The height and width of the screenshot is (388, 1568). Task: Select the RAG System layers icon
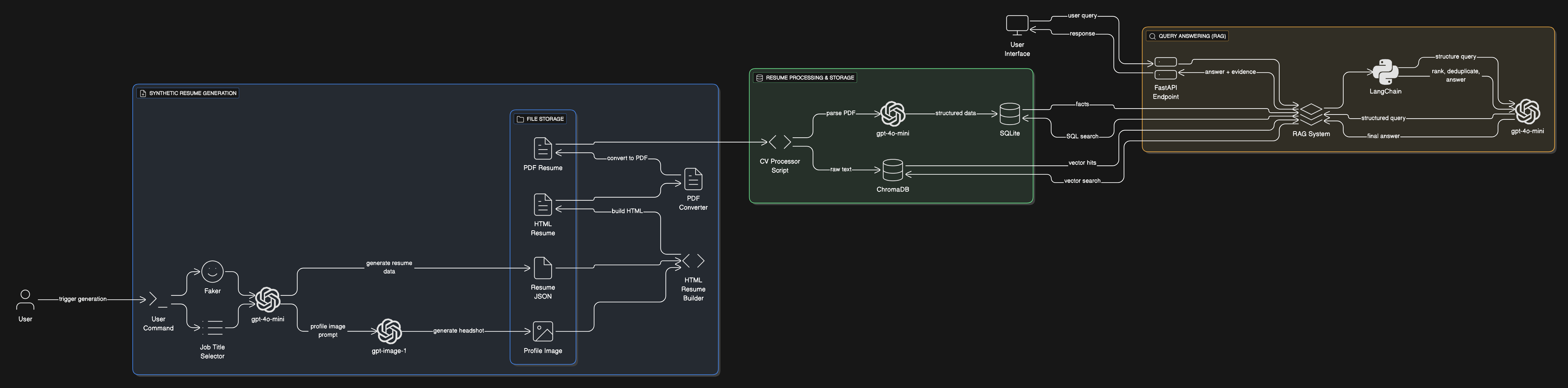click(1311, 114)
